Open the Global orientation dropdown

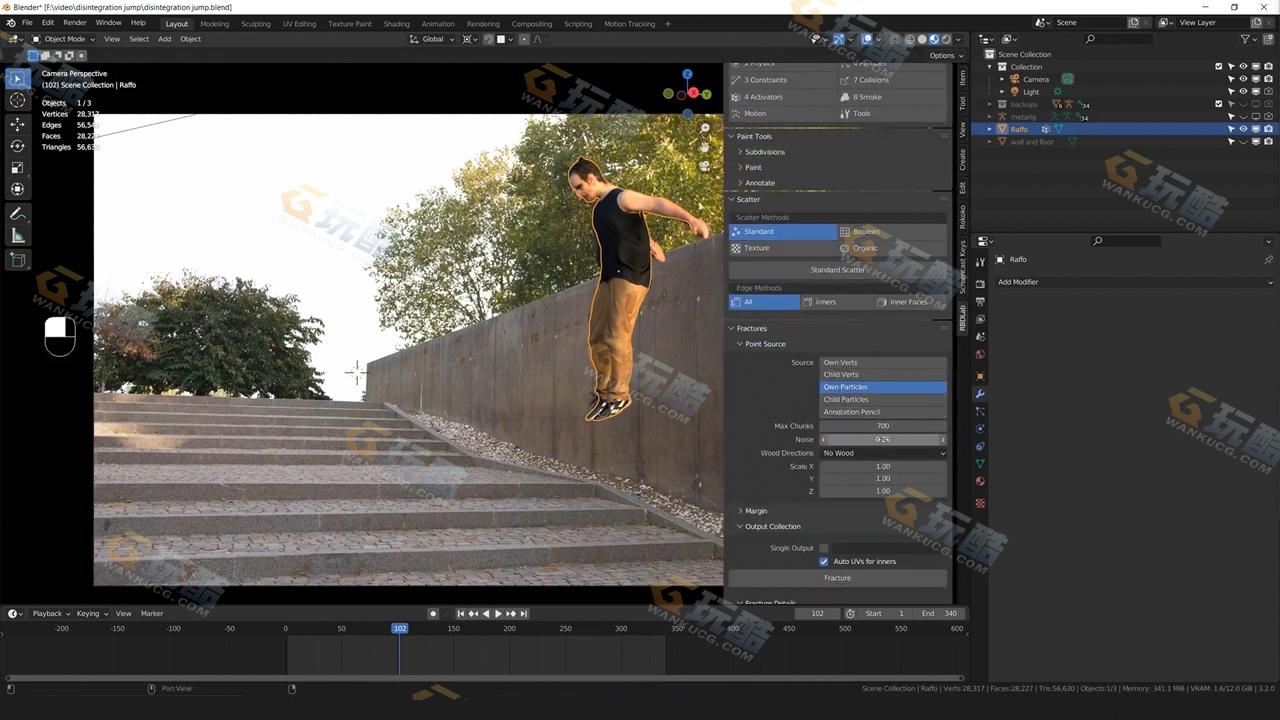(433, 39)
